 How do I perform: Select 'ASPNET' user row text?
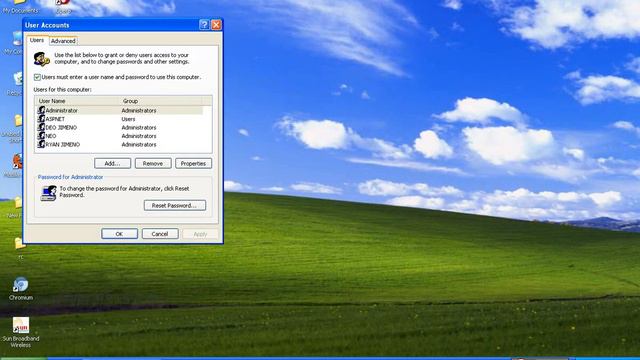click(55, 119)
